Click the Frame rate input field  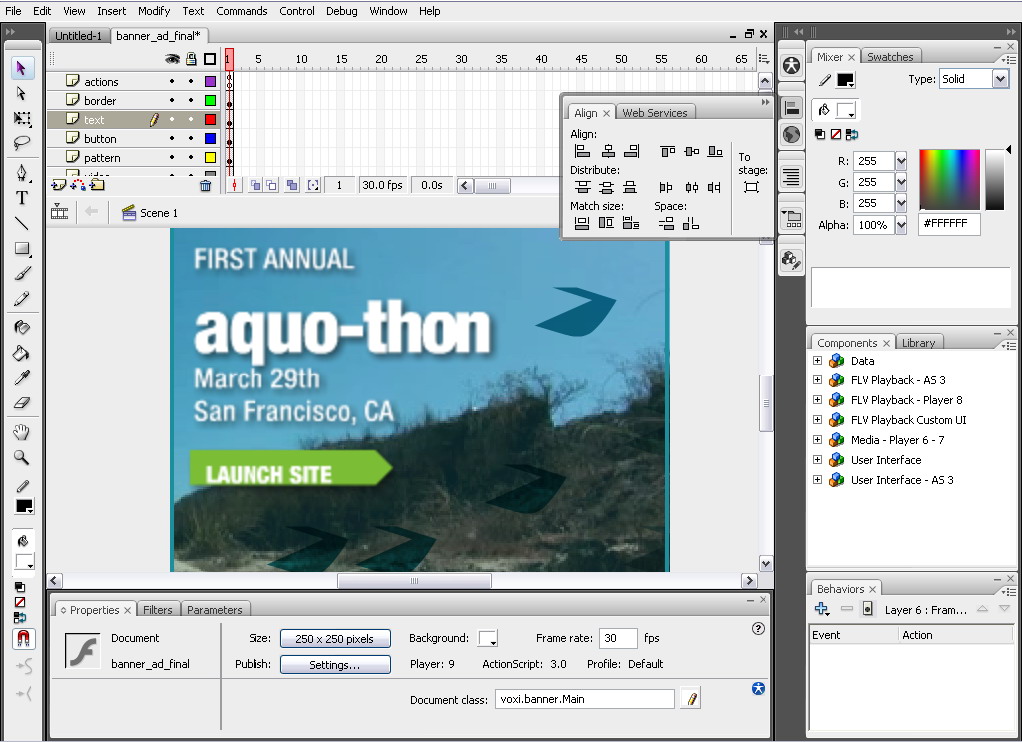click(618, 638)
